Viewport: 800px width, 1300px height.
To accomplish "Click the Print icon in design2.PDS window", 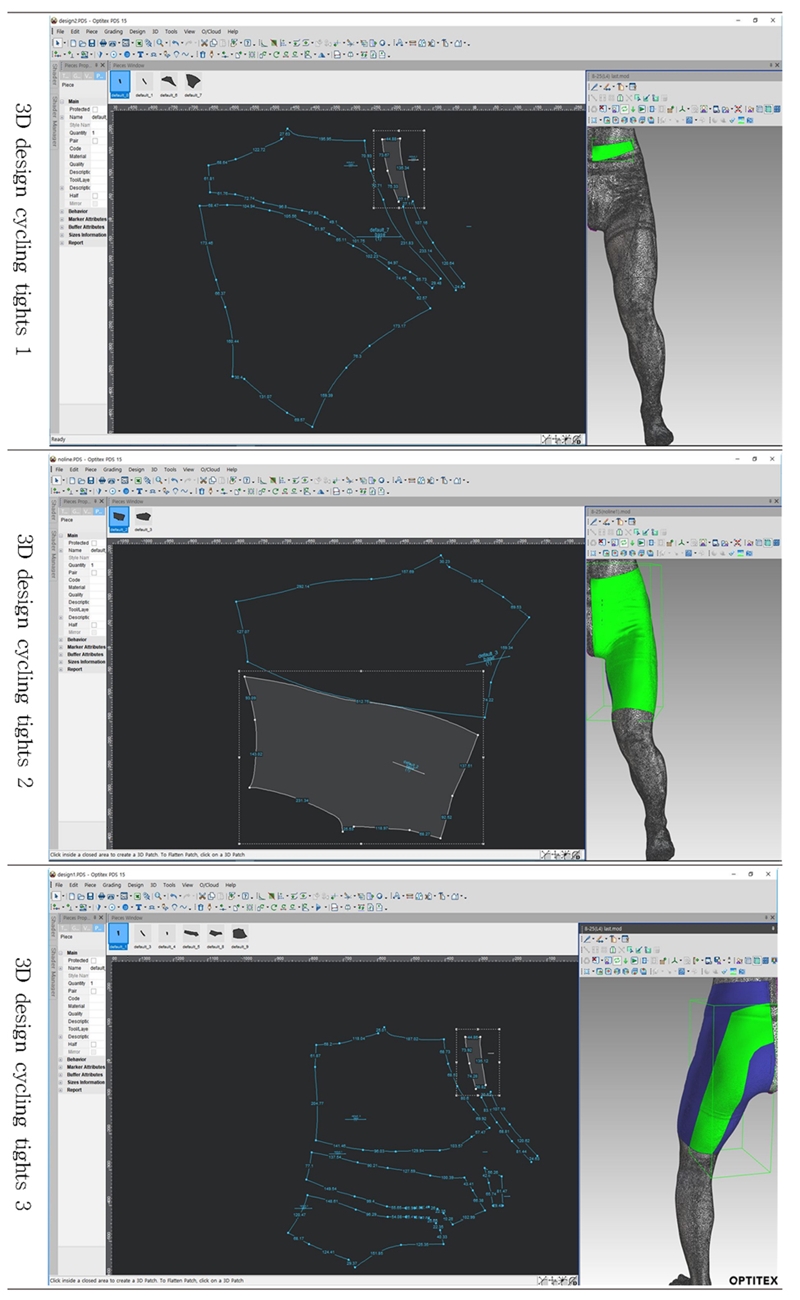I will coord(100,43).
